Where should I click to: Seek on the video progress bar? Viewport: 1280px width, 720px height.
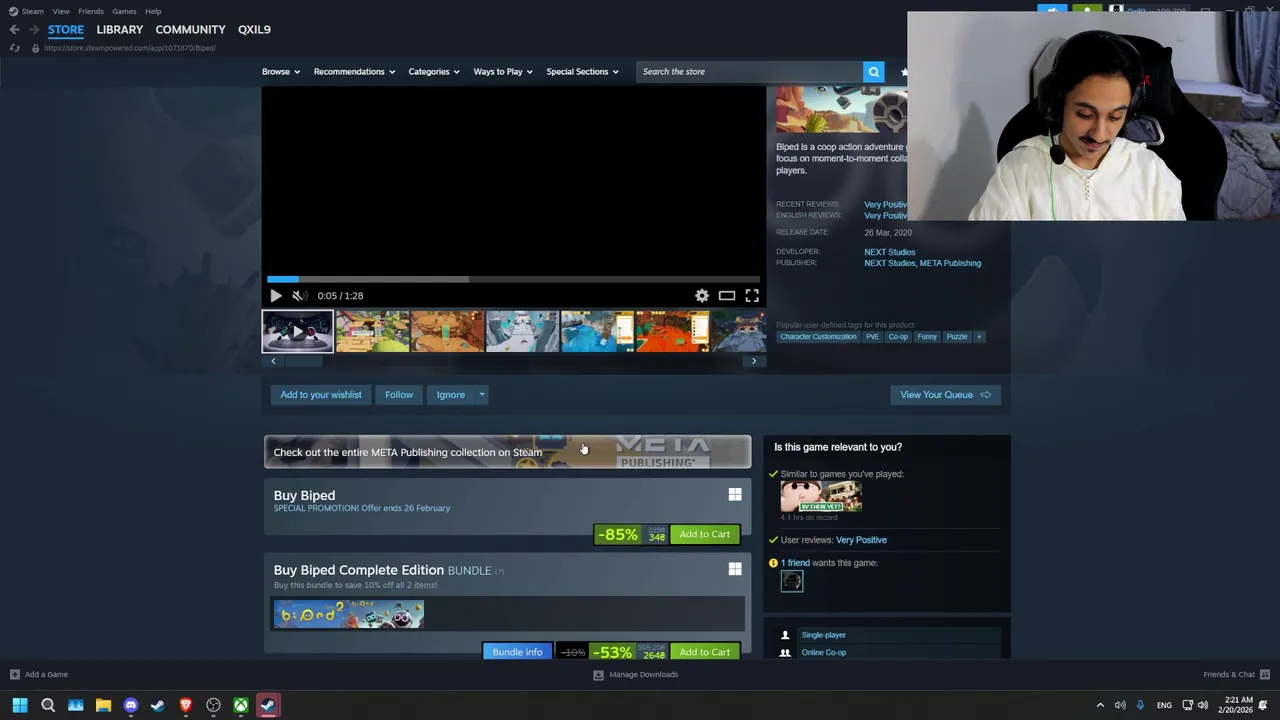pyautogui.click(x=513, y=280)
